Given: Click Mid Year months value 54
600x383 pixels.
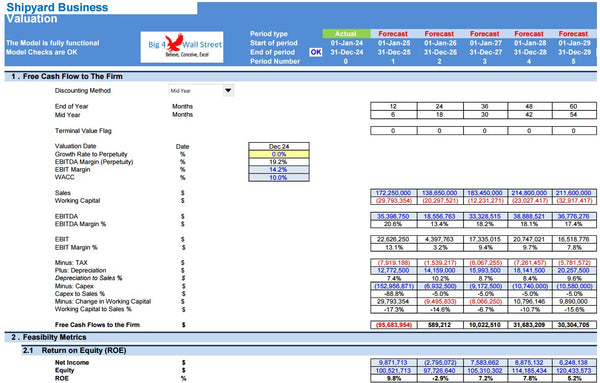Looking at the screenshot, I should coord(574,114).
